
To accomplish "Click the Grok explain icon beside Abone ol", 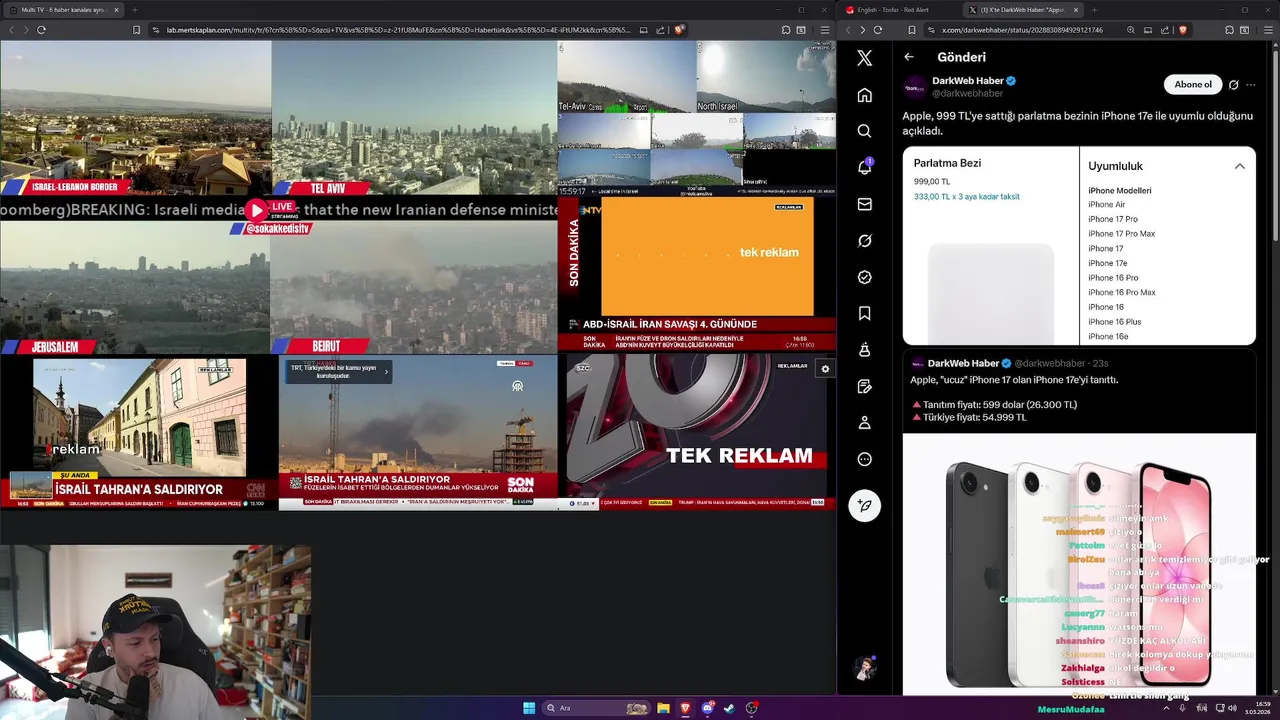I will click(x=1233, y=85).
